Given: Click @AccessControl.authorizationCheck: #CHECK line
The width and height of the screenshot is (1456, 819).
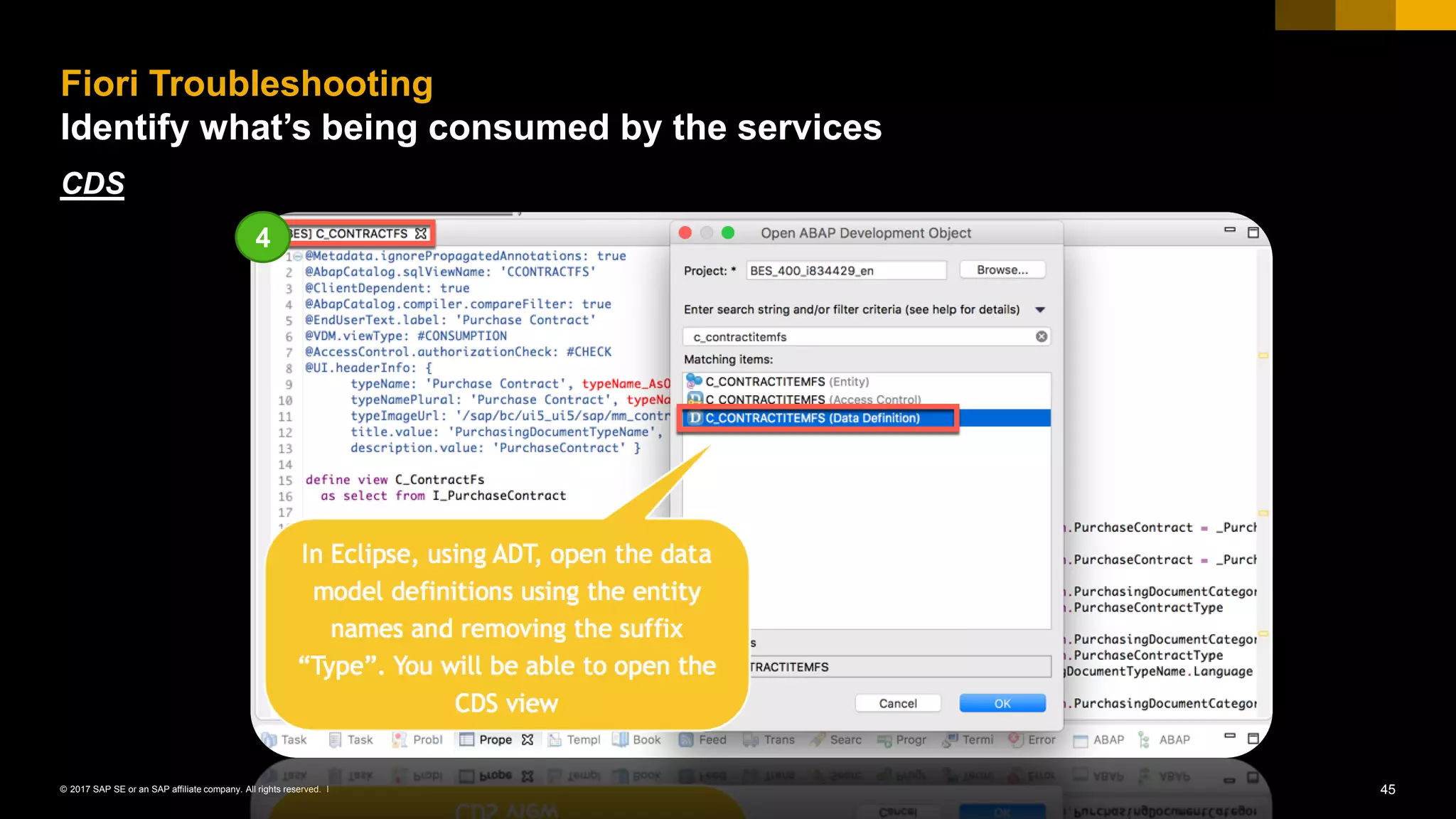Looking at the screenshot, I should click(x=459, y=352).
